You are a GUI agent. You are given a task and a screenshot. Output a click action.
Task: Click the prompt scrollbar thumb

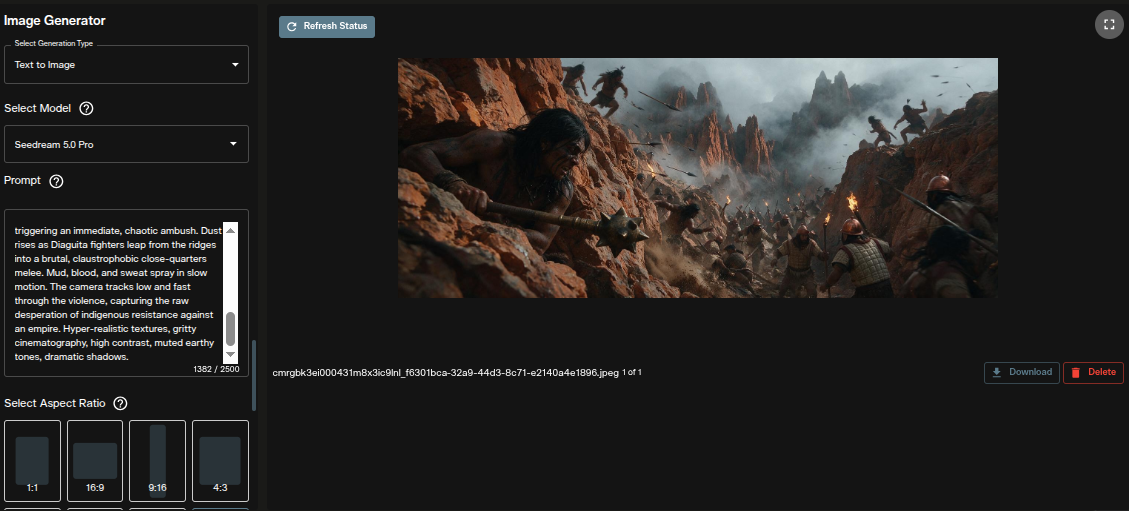tap(230, 329)
